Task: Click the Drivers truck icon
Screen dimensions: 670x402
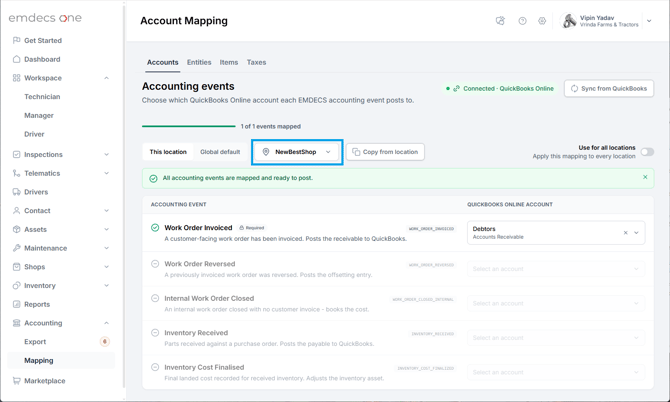Action: (x=16, y=192)
